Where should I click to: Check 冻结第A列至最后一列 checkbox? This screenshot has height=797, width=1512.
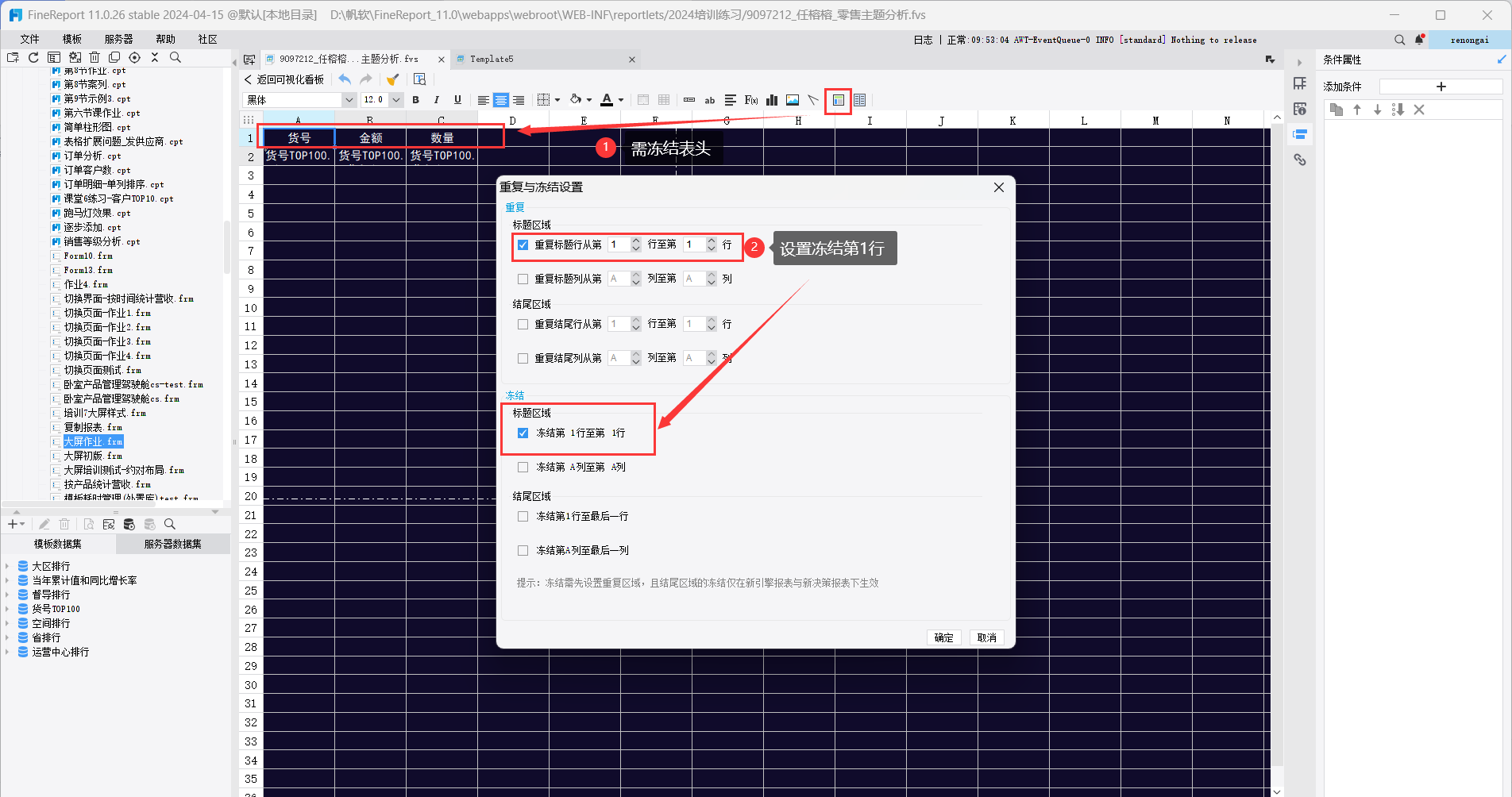pos(523,550)
